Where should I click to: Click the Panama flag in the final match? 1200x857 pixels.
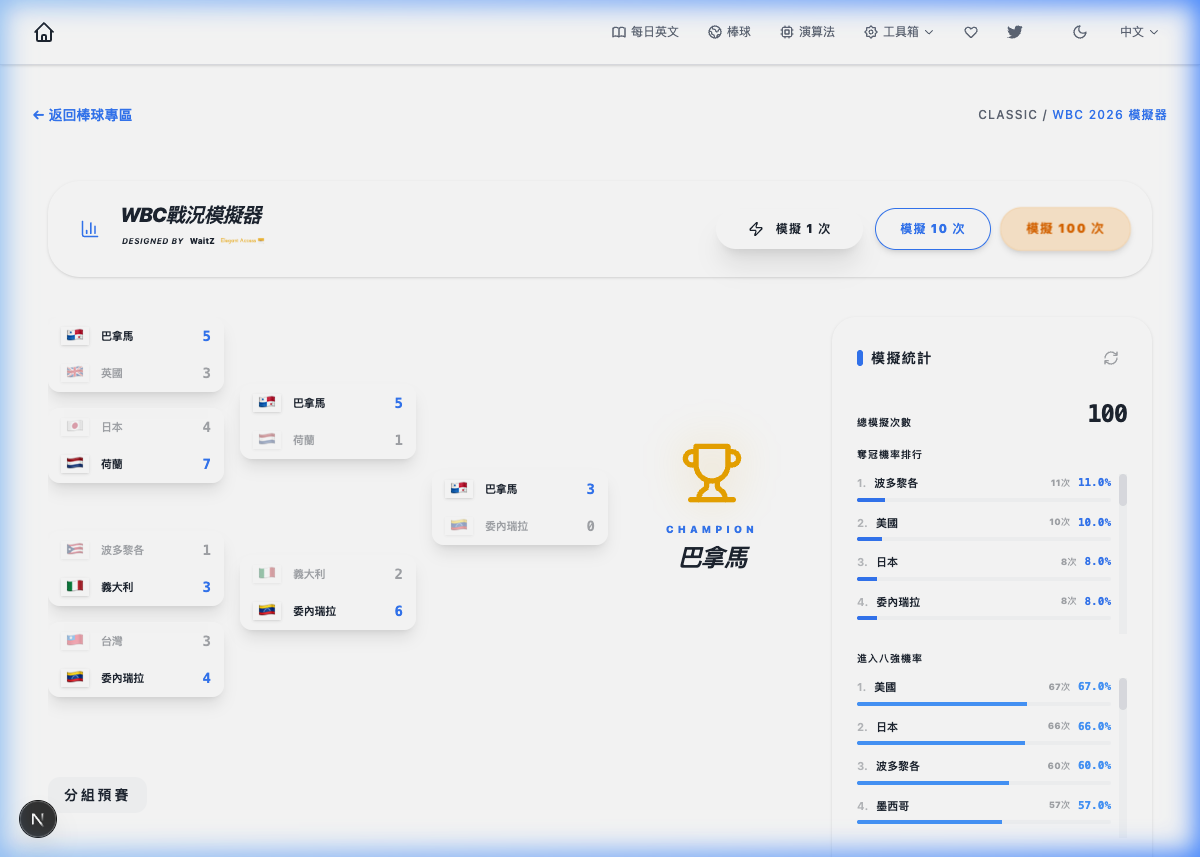pos(459,489)
